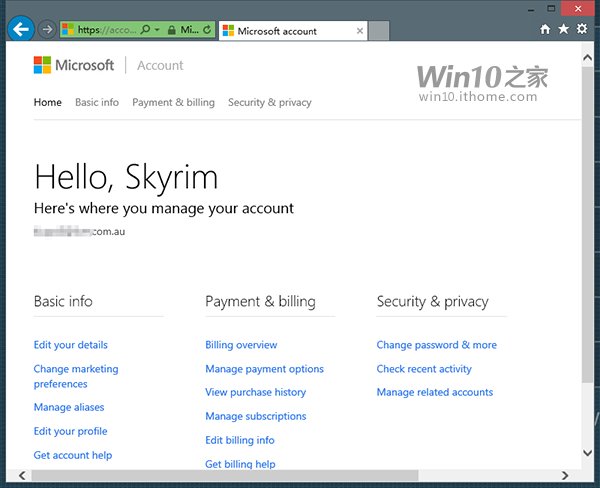Click Edit your profile link
Image resolution: width=600 pixels, height=488 pixels.
click(x=70, y=431)
